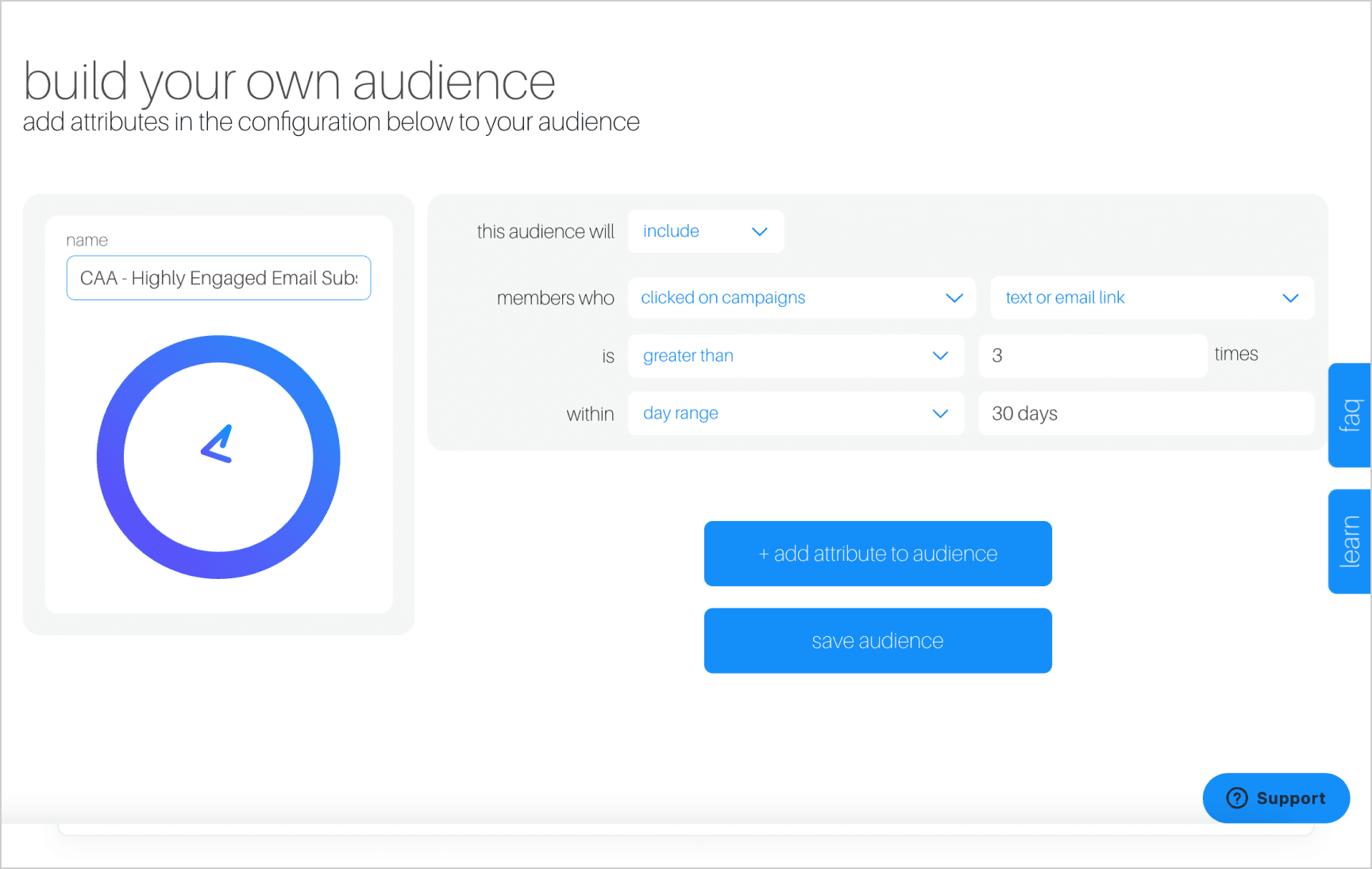Focus the times count field showing 3
The height and width of the screenshot is (869, 1372).
point(1092,356)
